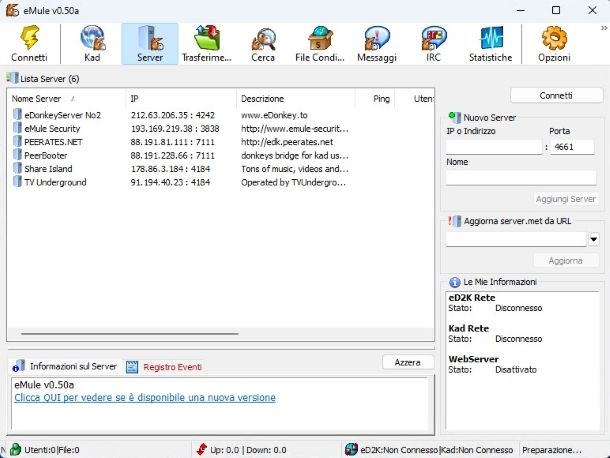This screenshot has height=458, width=610.
Task: Select the Share Island server name
Action: coord(48,169)
